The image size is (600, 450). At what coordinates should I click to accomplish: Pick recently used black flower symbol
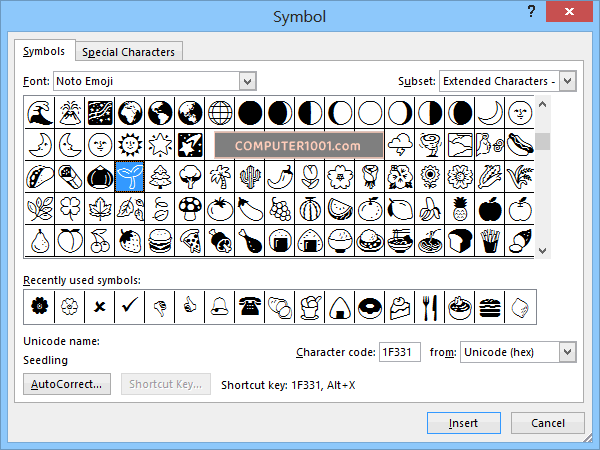pos(40,307)
